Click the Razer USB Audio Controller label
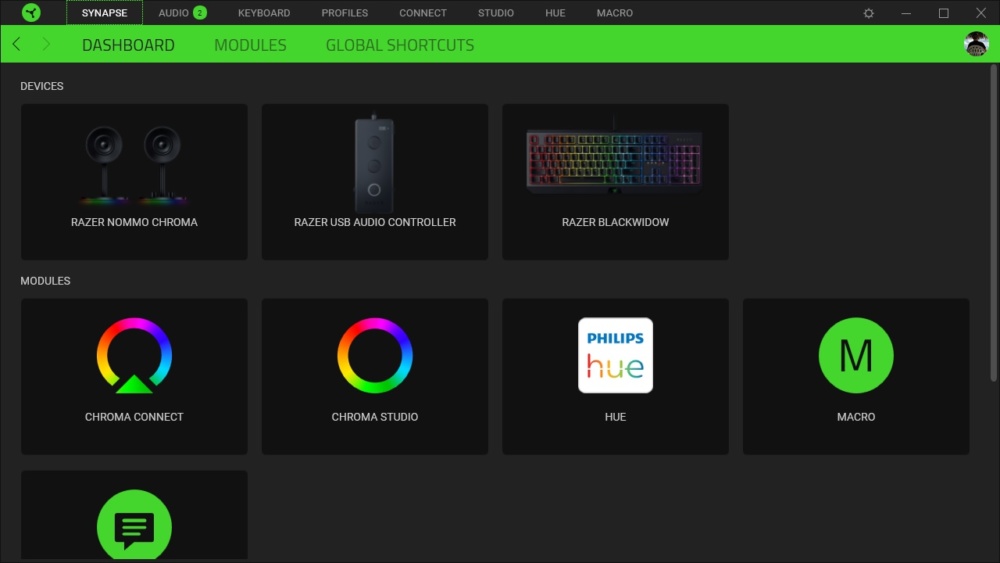The height and width of the screenshot is (563, 1000). click(x=375, y=222)
